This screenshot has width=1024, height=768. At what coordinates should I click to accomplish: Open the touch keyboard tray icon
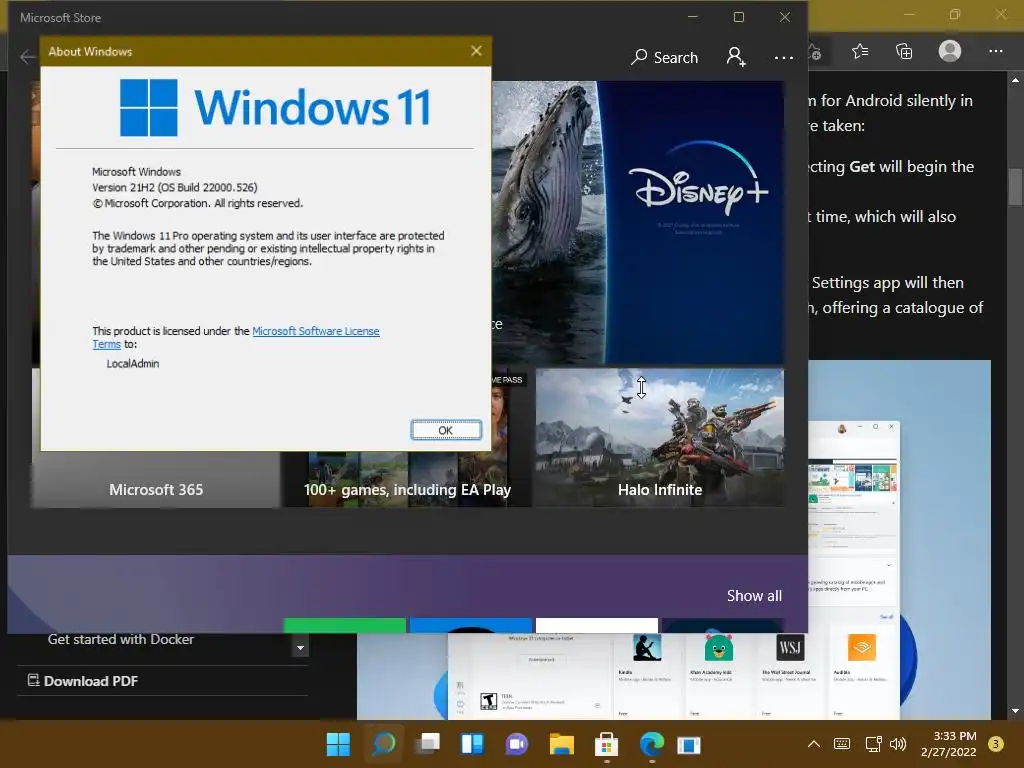pos(842,744)
